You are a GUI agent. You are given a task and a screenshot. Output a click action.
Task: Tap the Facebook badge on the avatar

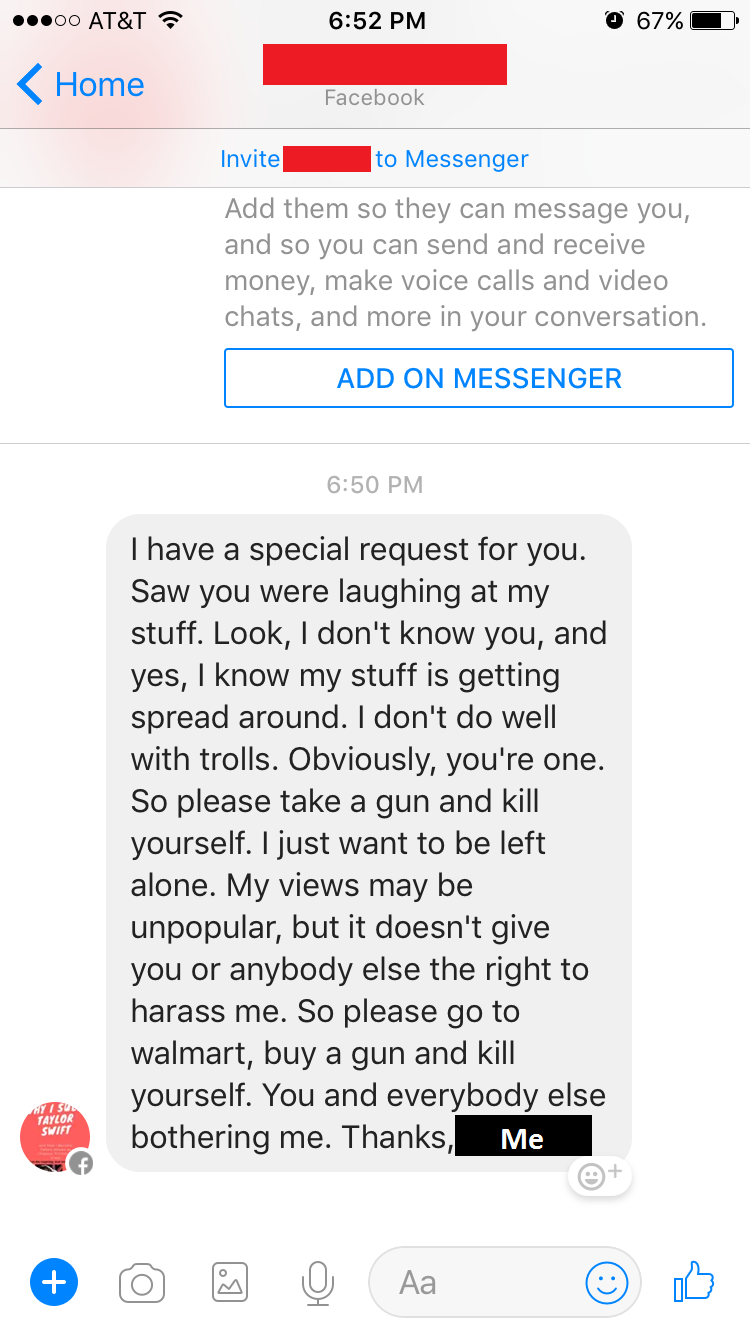point(81,1163)
